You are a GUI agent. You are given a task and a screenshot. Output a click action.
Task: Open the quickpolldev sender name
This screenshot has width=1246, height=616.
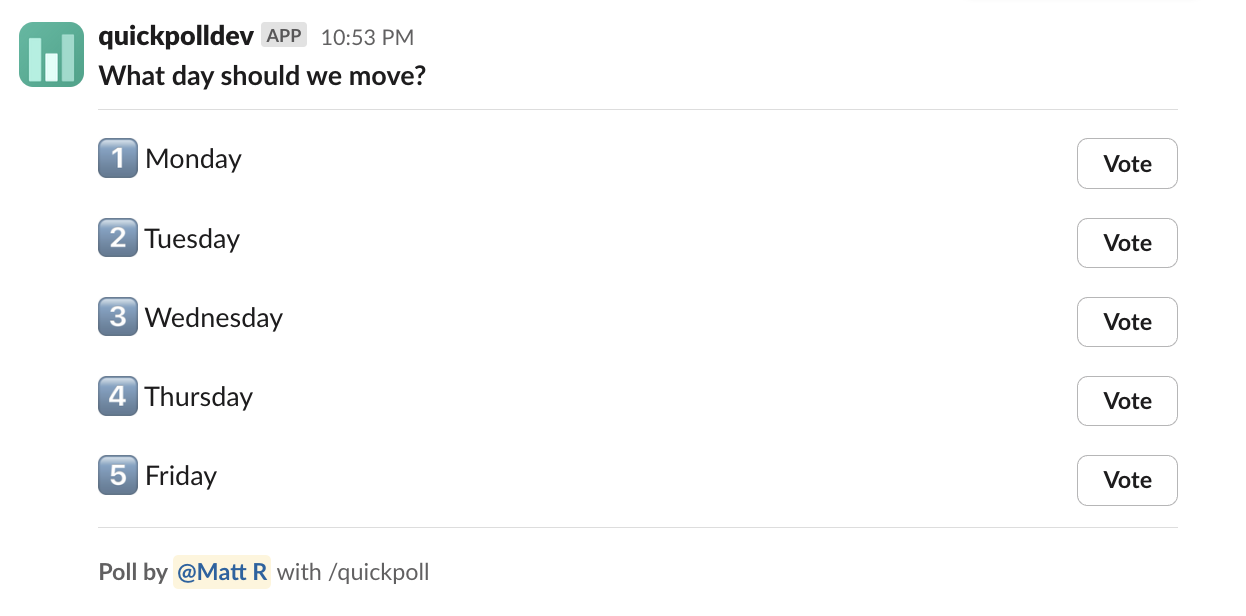pos(176,36)
